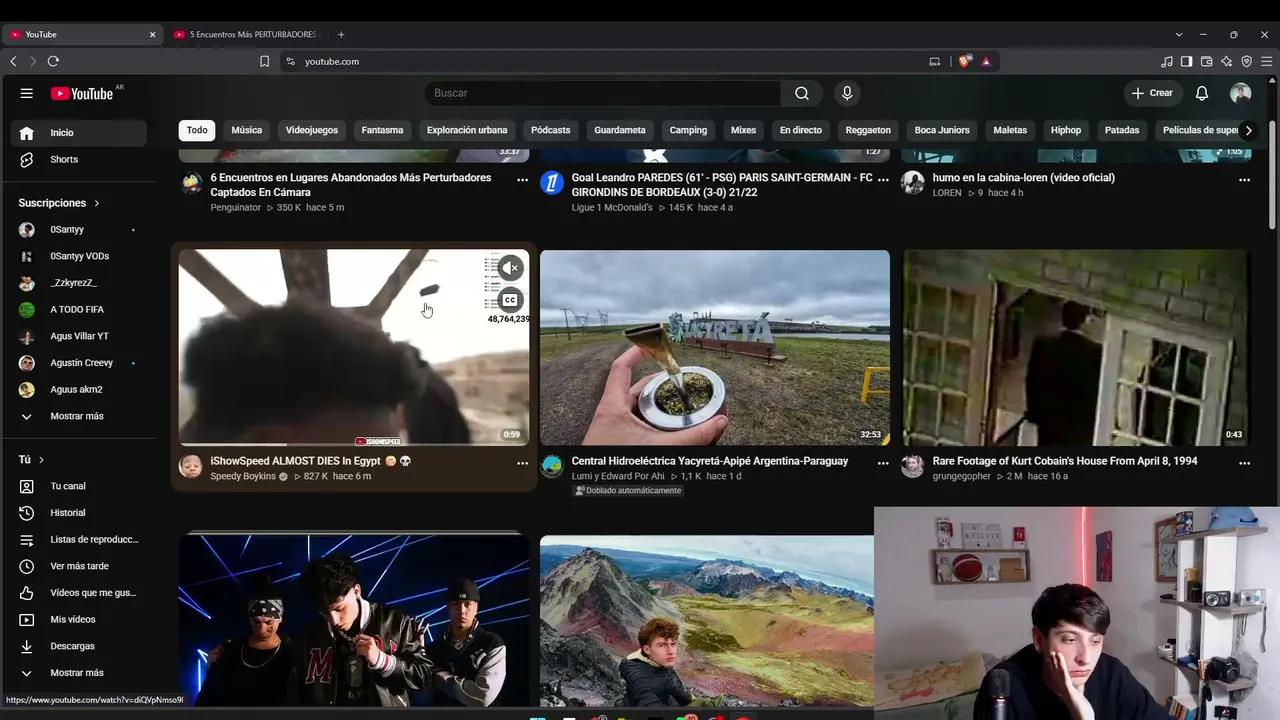Open the browser tab search dropdown

pos(1179,34)
